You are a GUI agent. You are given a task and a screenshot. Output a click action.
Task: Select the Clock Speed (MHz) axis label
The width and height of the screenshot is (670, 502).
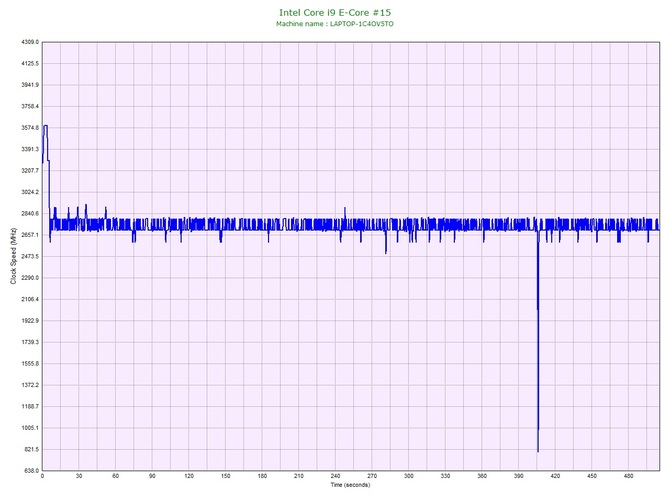pyautogui.click(x=13, y=257)
